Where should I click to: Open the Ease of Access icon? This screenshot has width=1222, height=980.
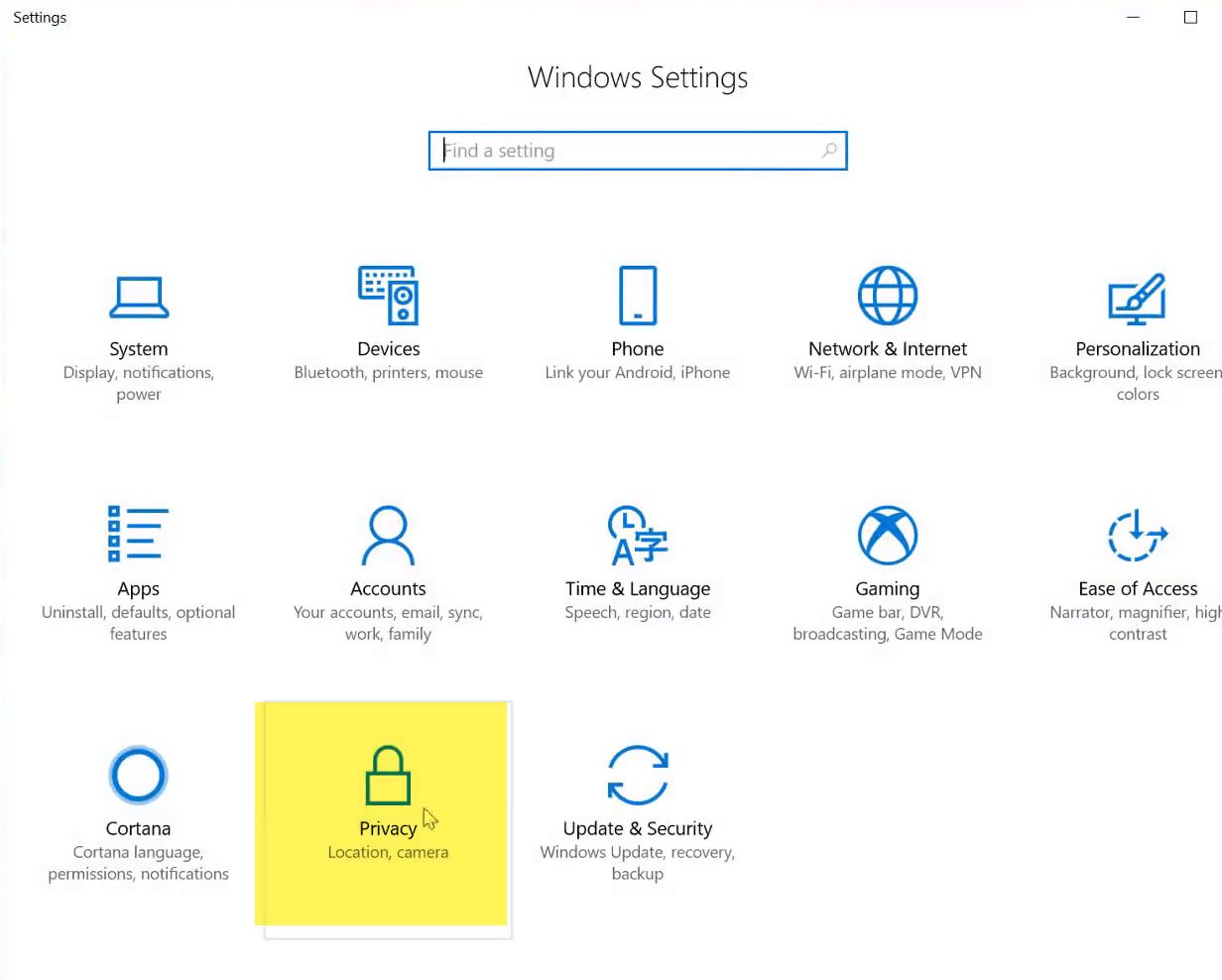point(1138,535)
